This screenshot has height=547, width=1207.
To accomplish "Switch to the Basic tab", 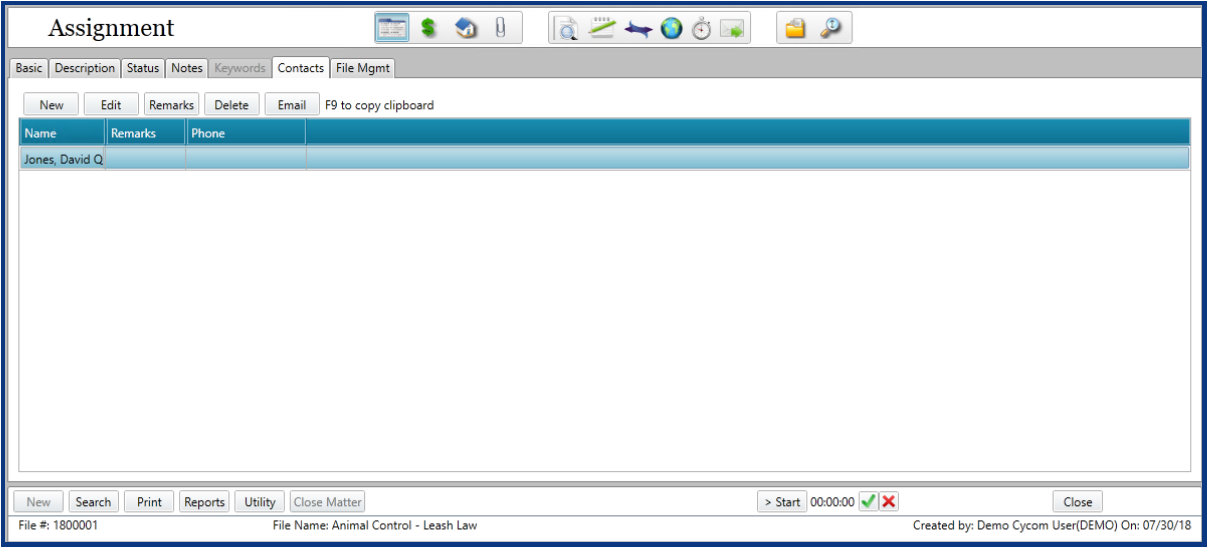I will click(x=29, y=68).
